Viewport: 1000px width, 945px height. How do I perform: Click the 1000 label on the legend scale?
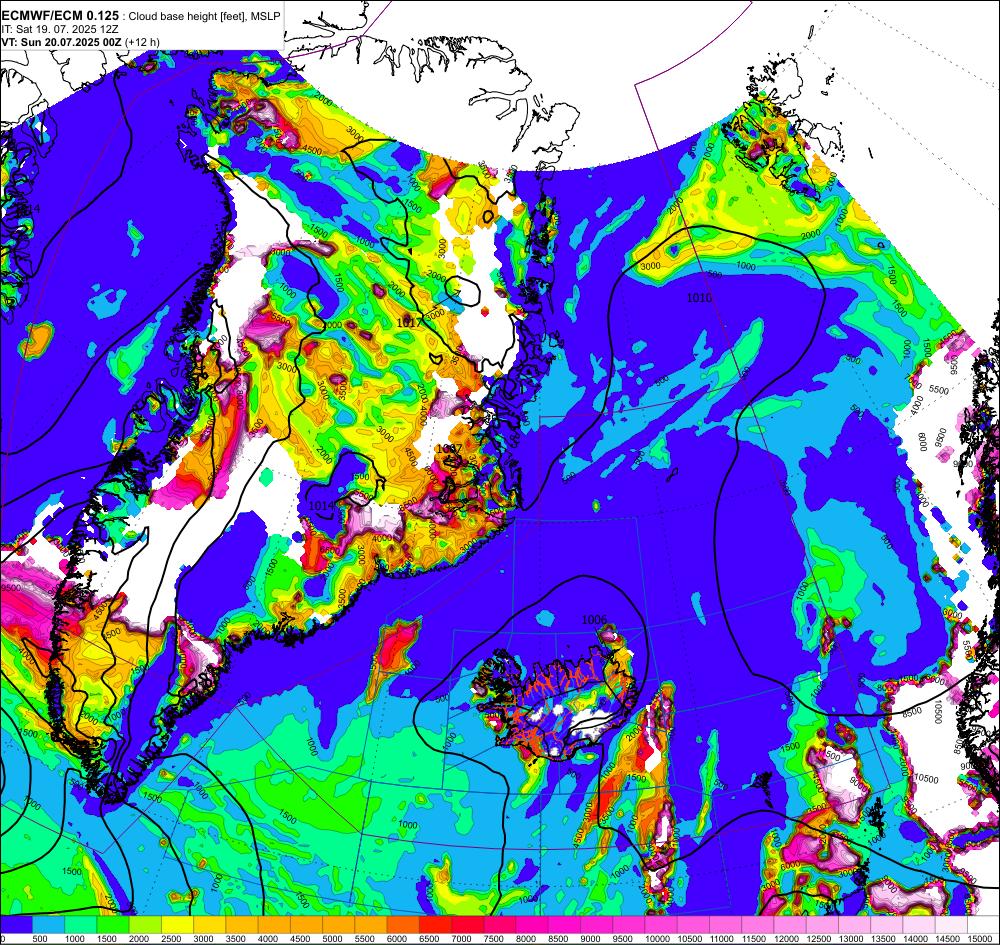pos(75,939)
